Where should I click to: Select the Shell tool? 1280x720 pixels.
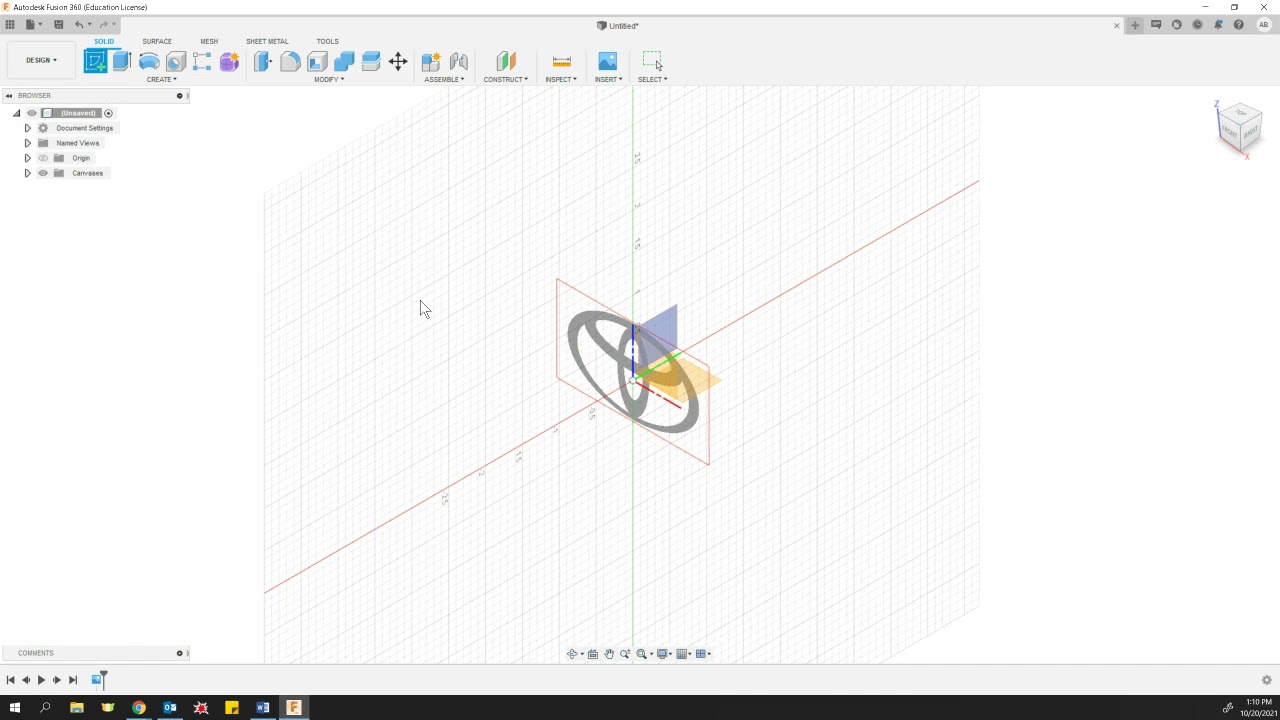(x=317, y=61)
